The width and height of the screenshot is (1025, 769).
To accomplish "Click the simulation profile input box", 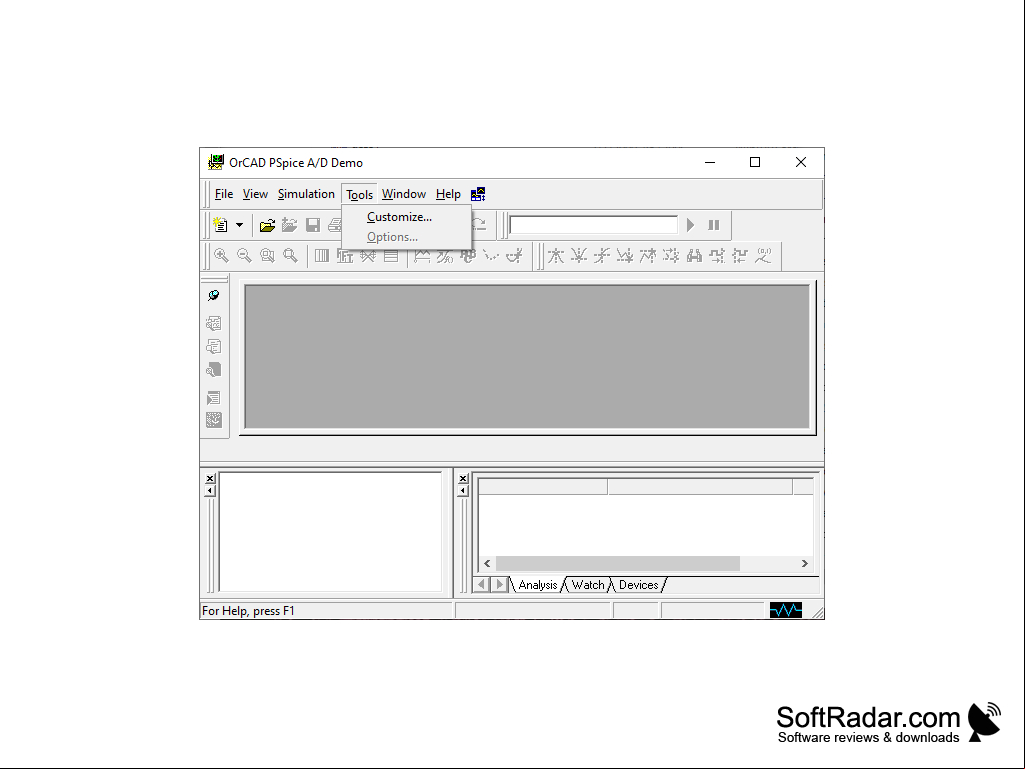I will pos(594,225).
